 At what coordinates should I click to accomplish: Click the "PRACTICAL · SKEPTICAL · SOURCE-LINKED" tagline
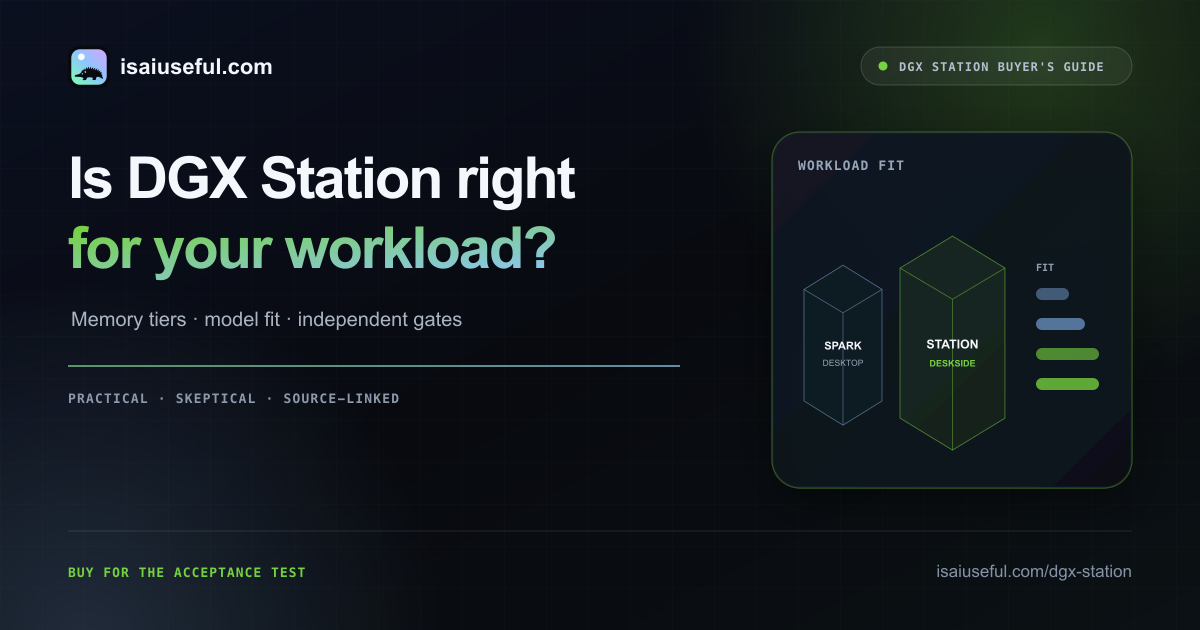click(234, 398)
